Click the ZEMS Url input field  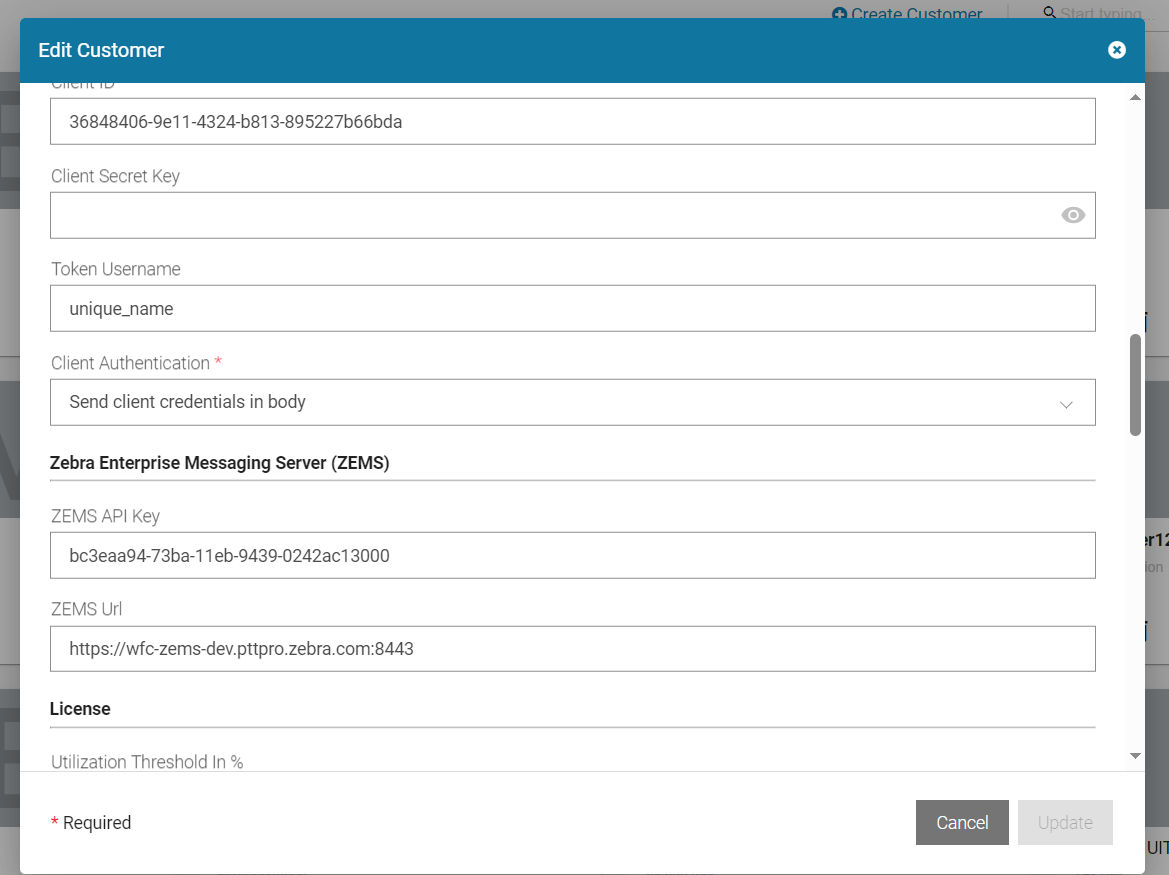coord(572,649)
